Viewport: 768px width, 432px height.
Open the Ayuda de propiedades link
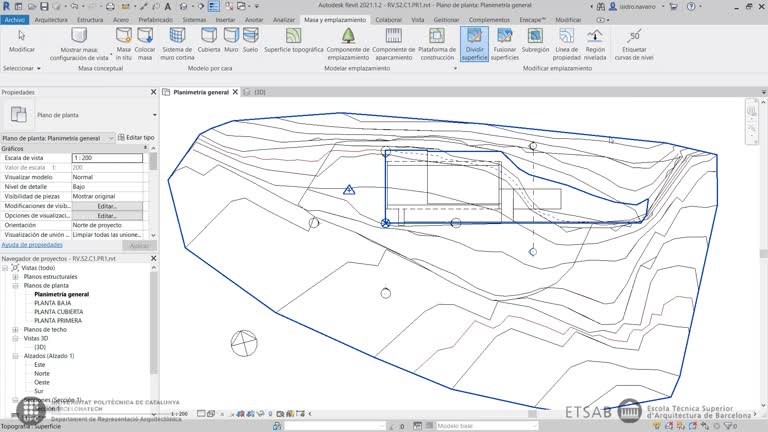32,244
